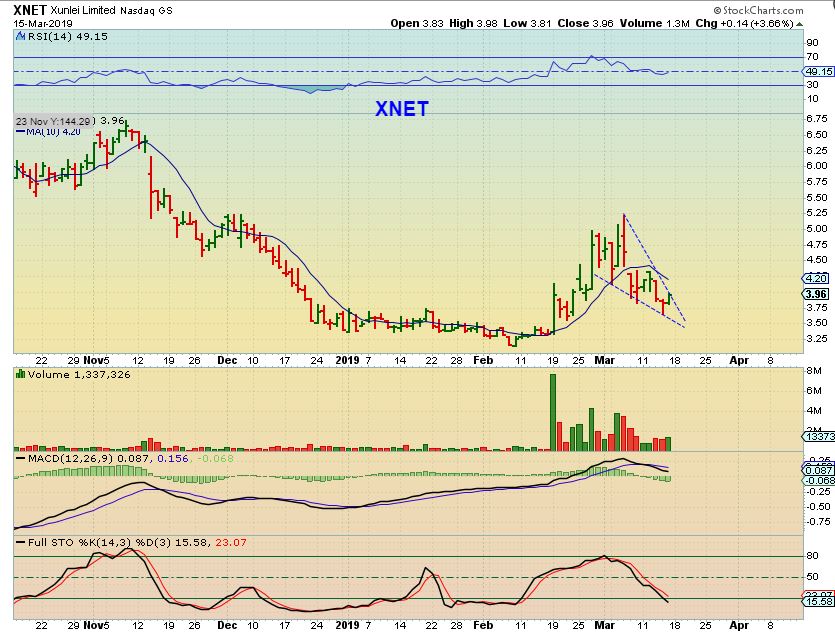
Task: Click the 23 Nov Y:144.29 crosshair readout
Action: point(53,121)
